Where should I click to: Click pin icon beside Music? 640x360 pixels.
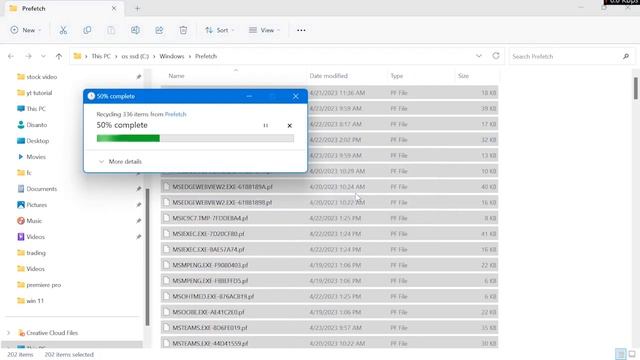tap(139, 221)
